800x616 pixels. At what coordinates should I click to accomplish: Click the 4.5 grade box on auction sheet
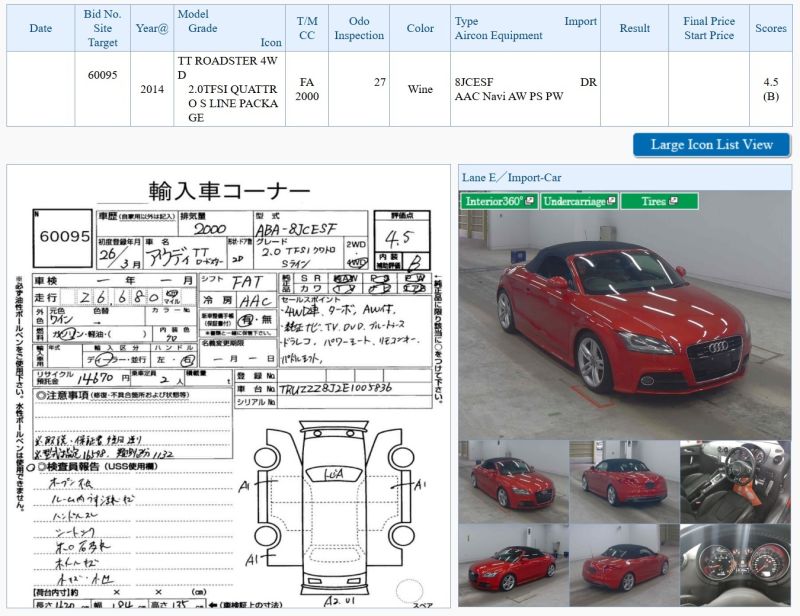pyautogui.click(x=402, y=235)
